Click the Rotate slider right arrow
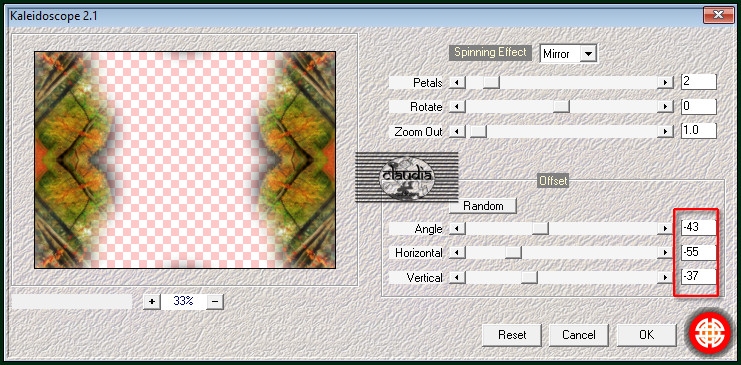 (x=665, y=107)
